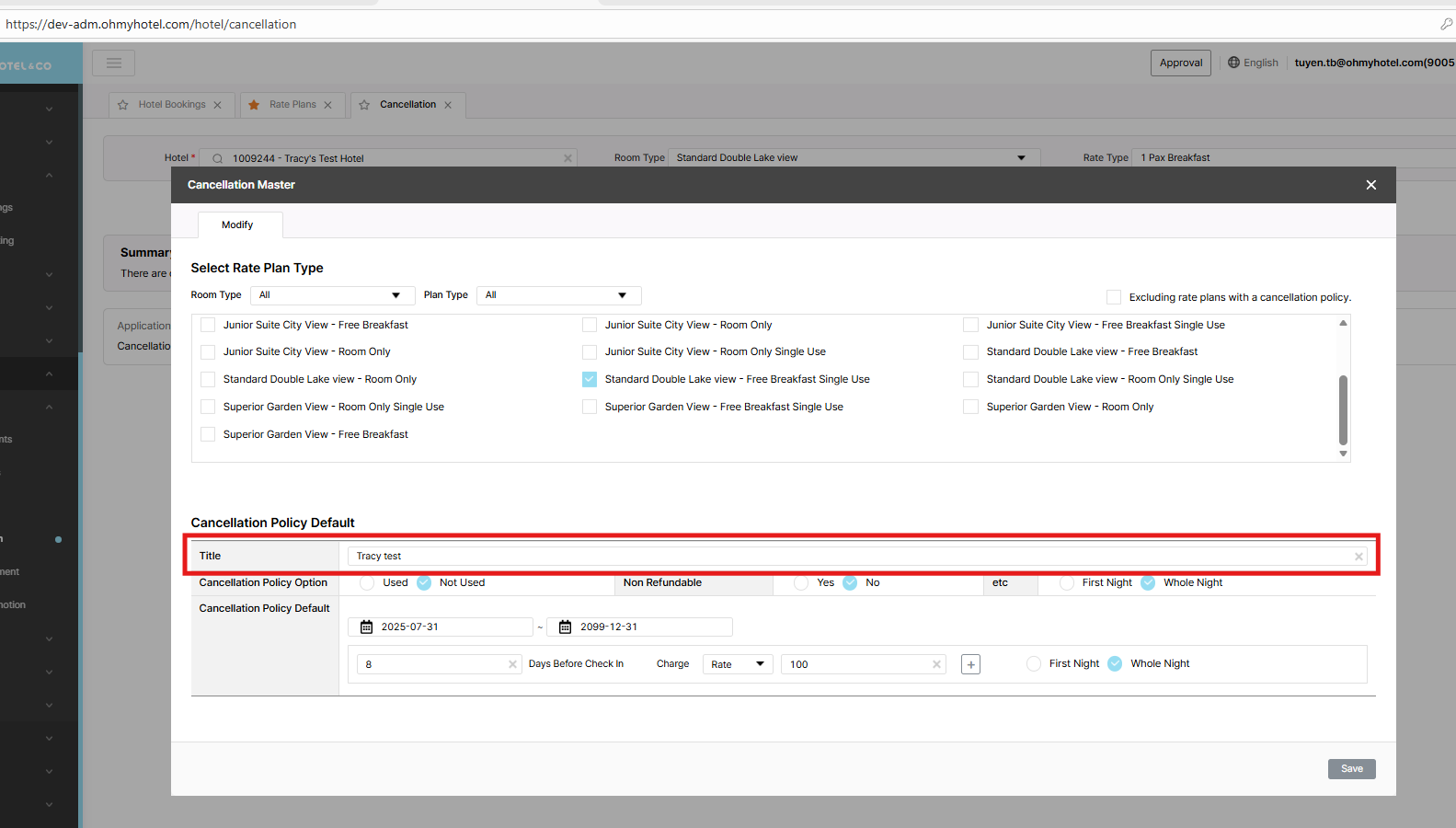Clear the Title field text
Image resolution: width=1456 pixels, height=828 pixels.
tap(1359, 557)
